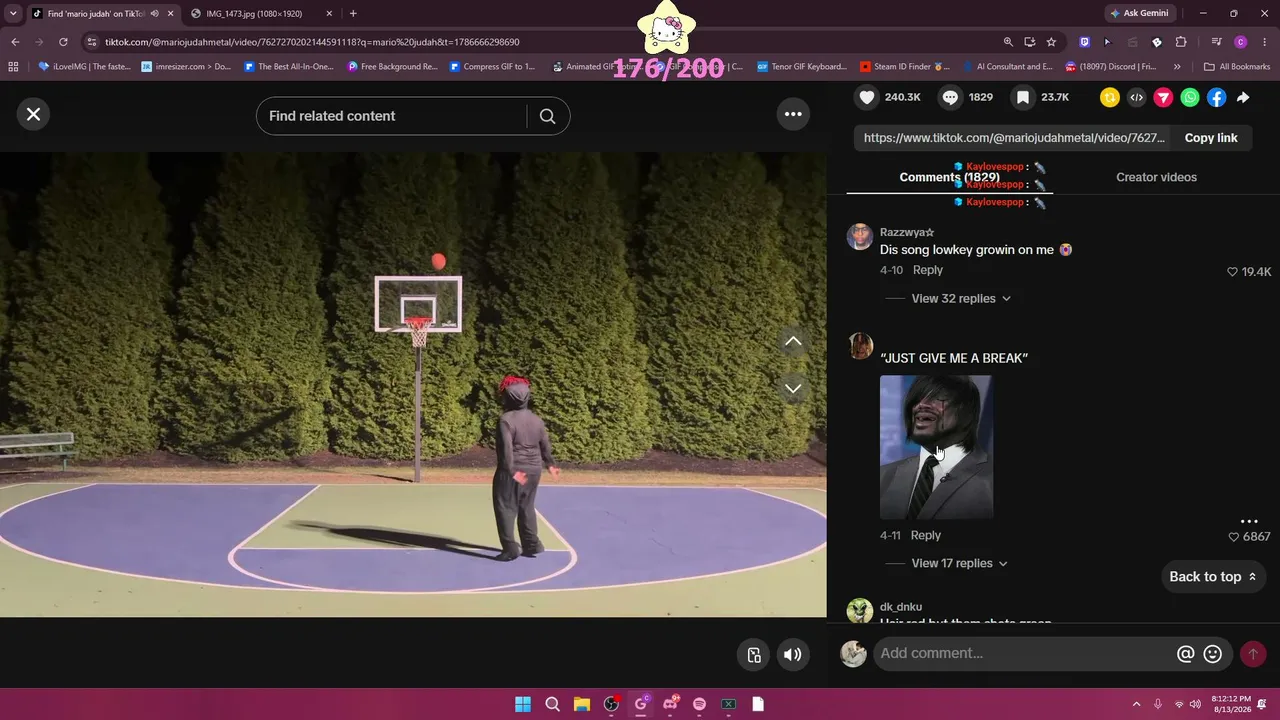Open the emoji picker in the comment box
Image resolution: width=1280 pixels, height=720 pixels.
tap(1213, 654)
